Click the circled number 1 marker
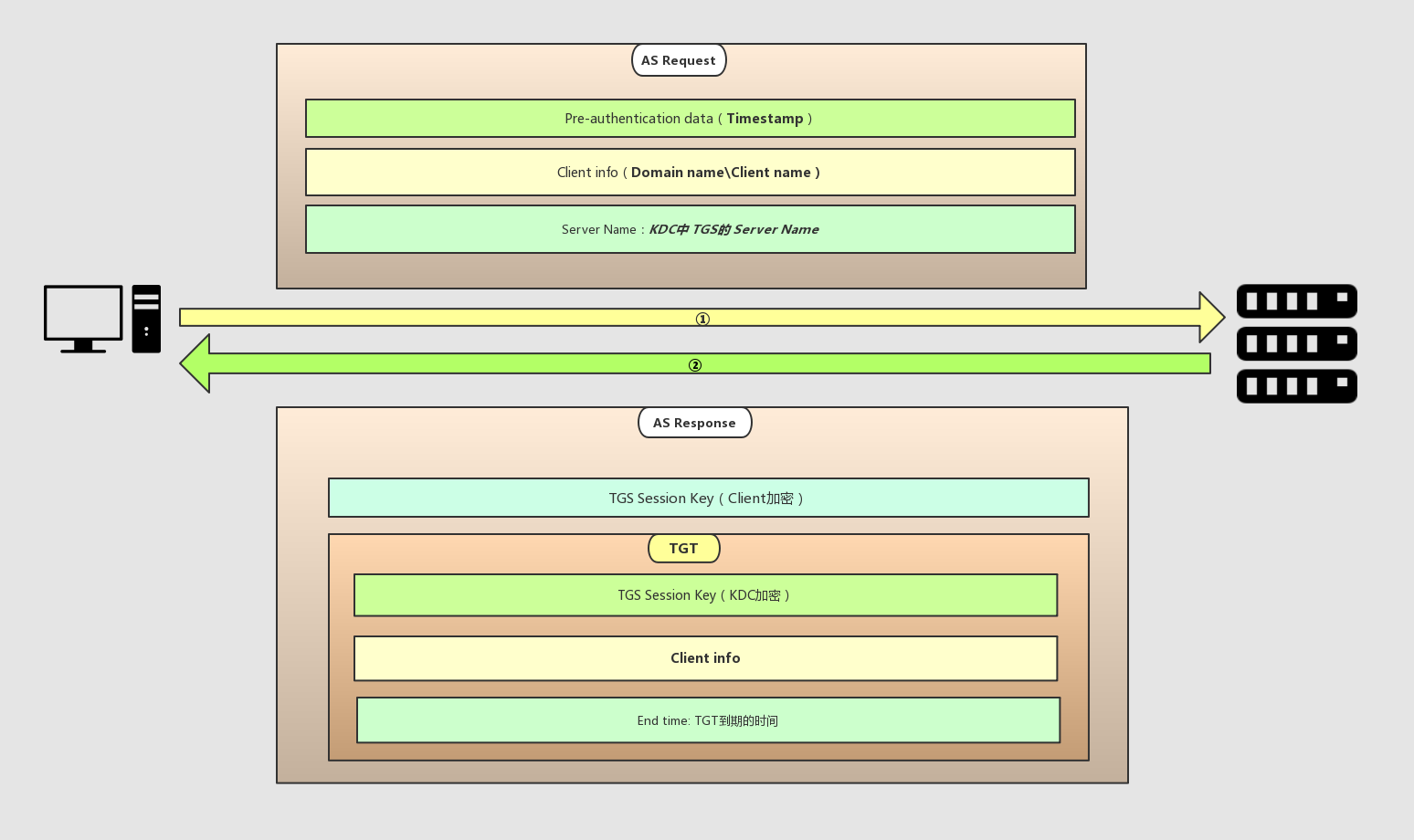Screen dimensions: 1414x840 pyautogui.click(x=702, y=319)
